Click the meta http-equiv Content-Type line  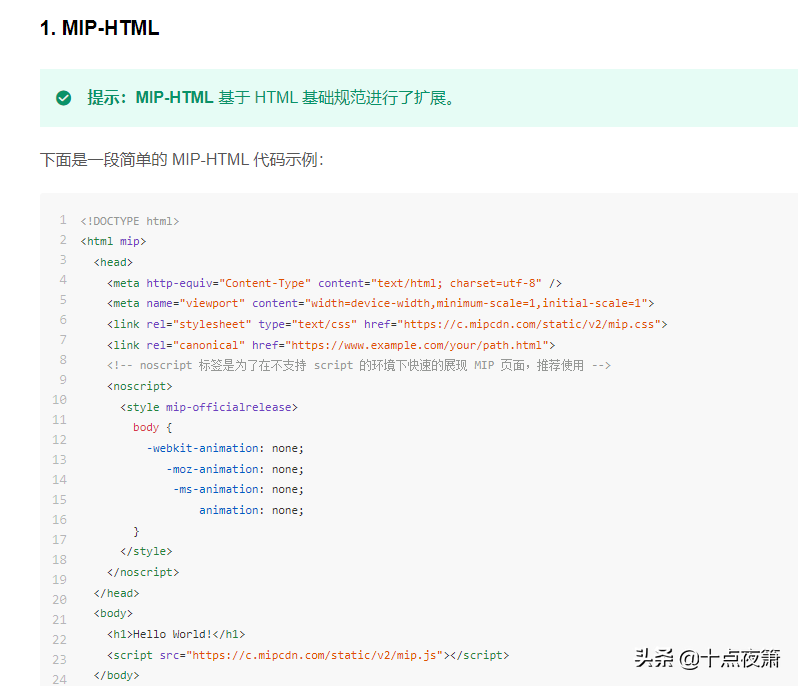334,283
